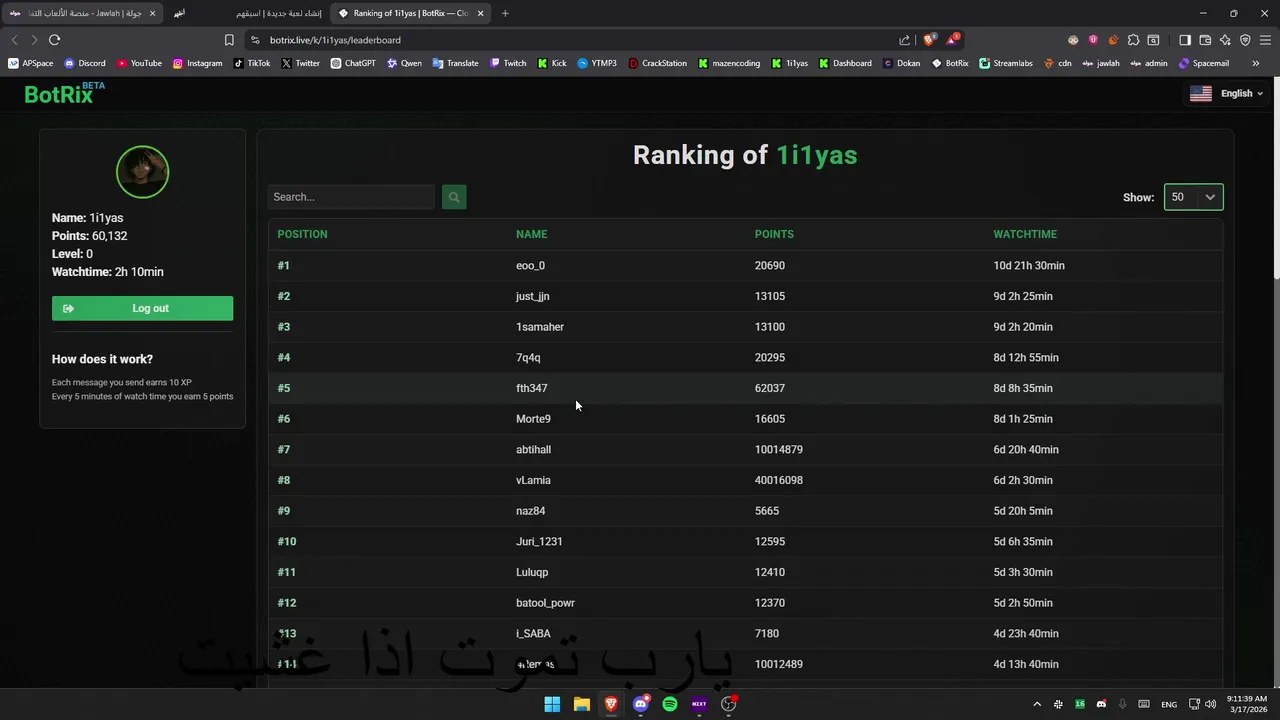Open the new tab plus button
Image resolution: width=1280 pixels, height=720 pixels.
tap(505, 13)
